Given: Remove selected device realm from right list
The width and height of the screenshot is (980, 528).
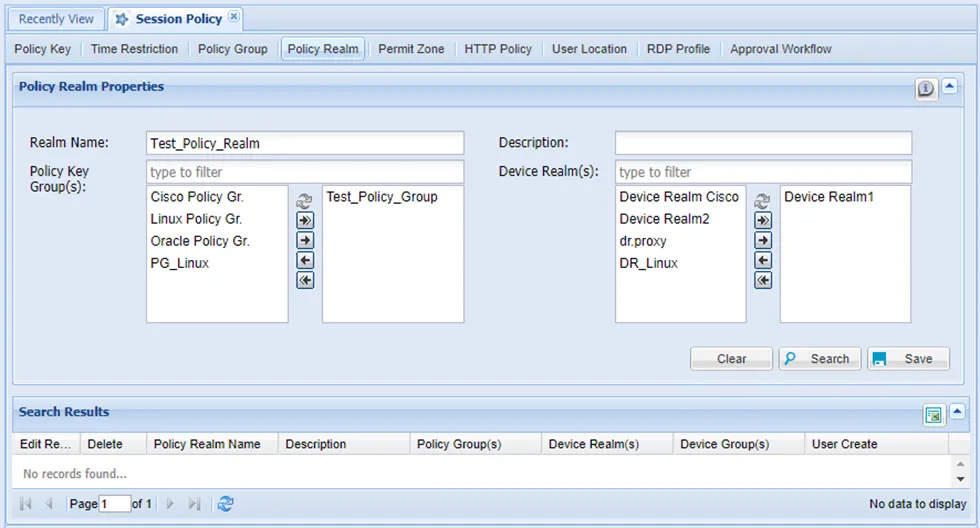Looking at the screenshot, I should click(763, 260).
